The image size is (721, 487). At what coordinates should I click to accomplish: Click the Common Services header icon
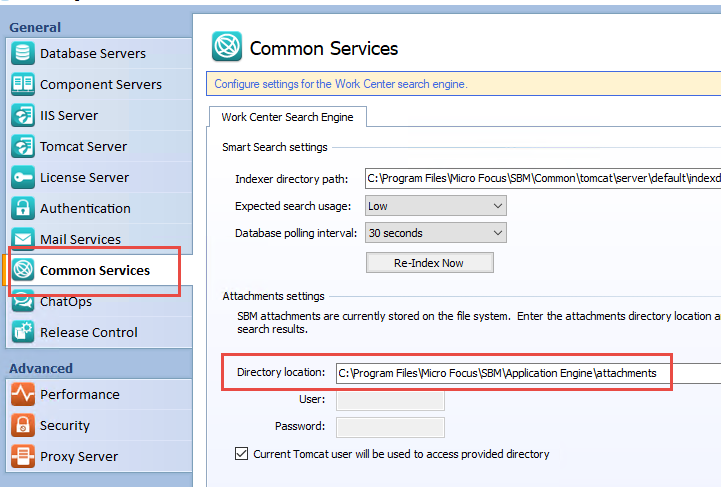pyautogui.click(x=227, y=46)
